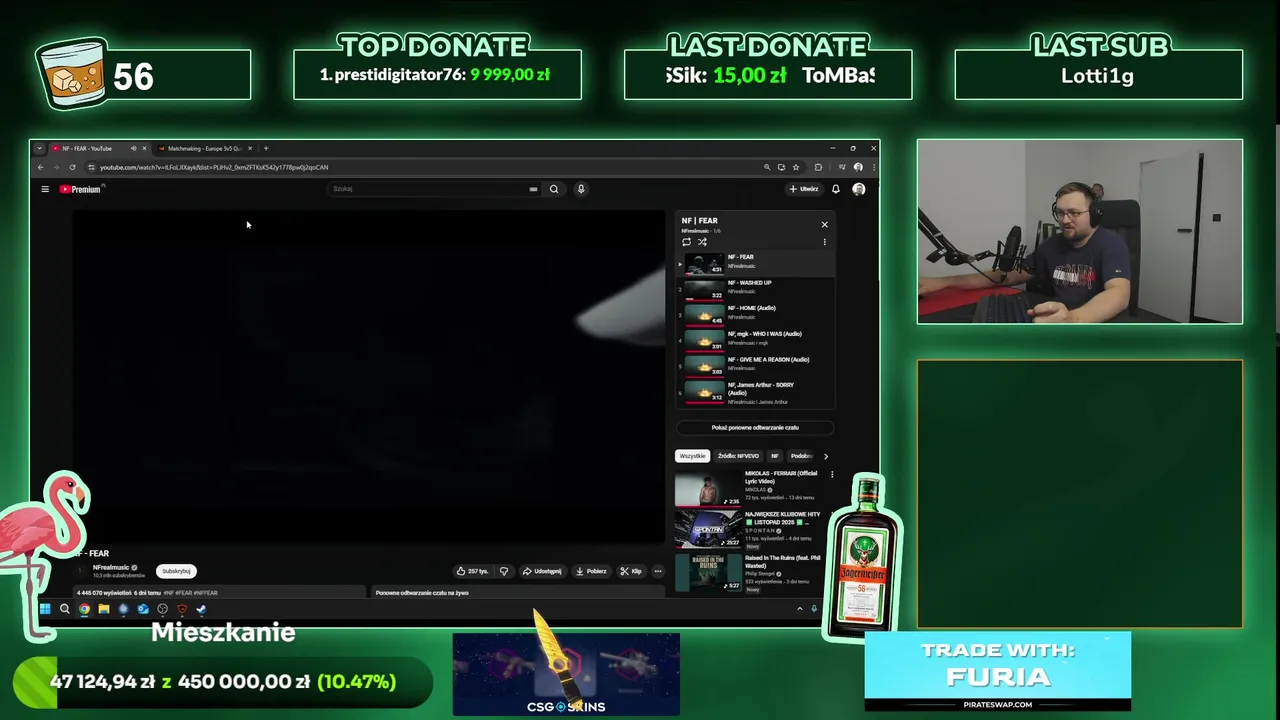Screen dimensions: 1280x720
Task: Switch to the Matchmaking - Europe 5v5 tab
Action: [204, 148]
